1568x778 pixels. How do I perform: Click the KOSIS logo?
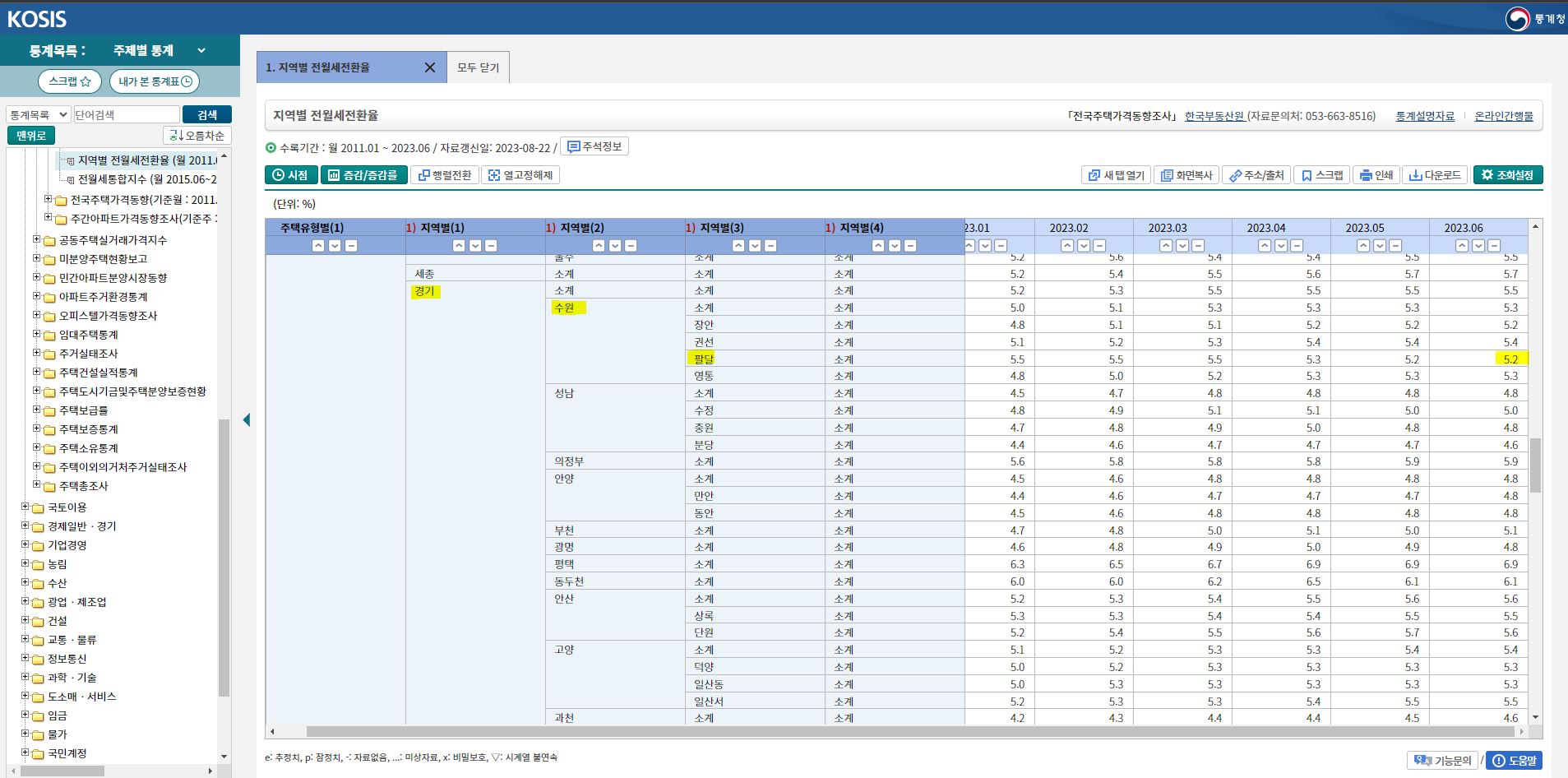(37, 18)
